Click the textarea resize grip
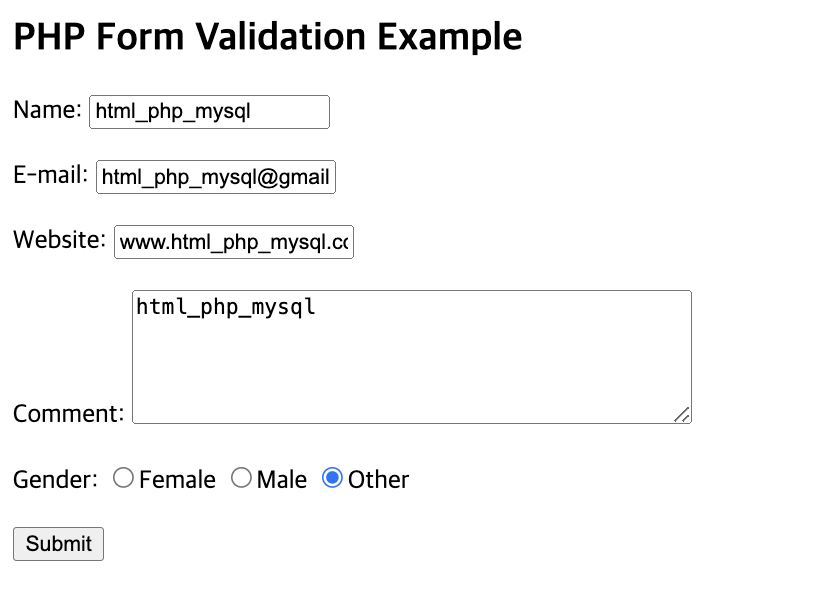This screenshot has width=822, height=590. point(684,416)
